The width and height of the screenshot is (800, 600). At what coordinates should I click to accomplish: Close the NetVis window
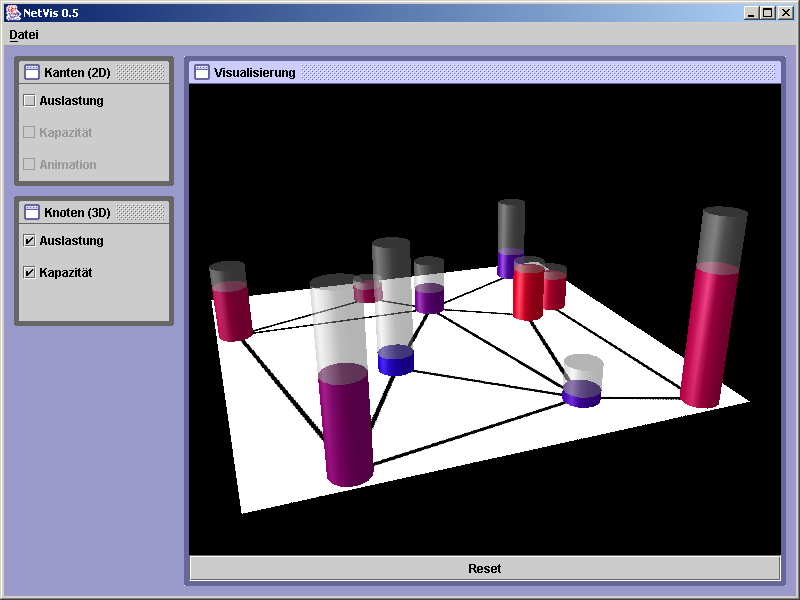pos(786,13)
